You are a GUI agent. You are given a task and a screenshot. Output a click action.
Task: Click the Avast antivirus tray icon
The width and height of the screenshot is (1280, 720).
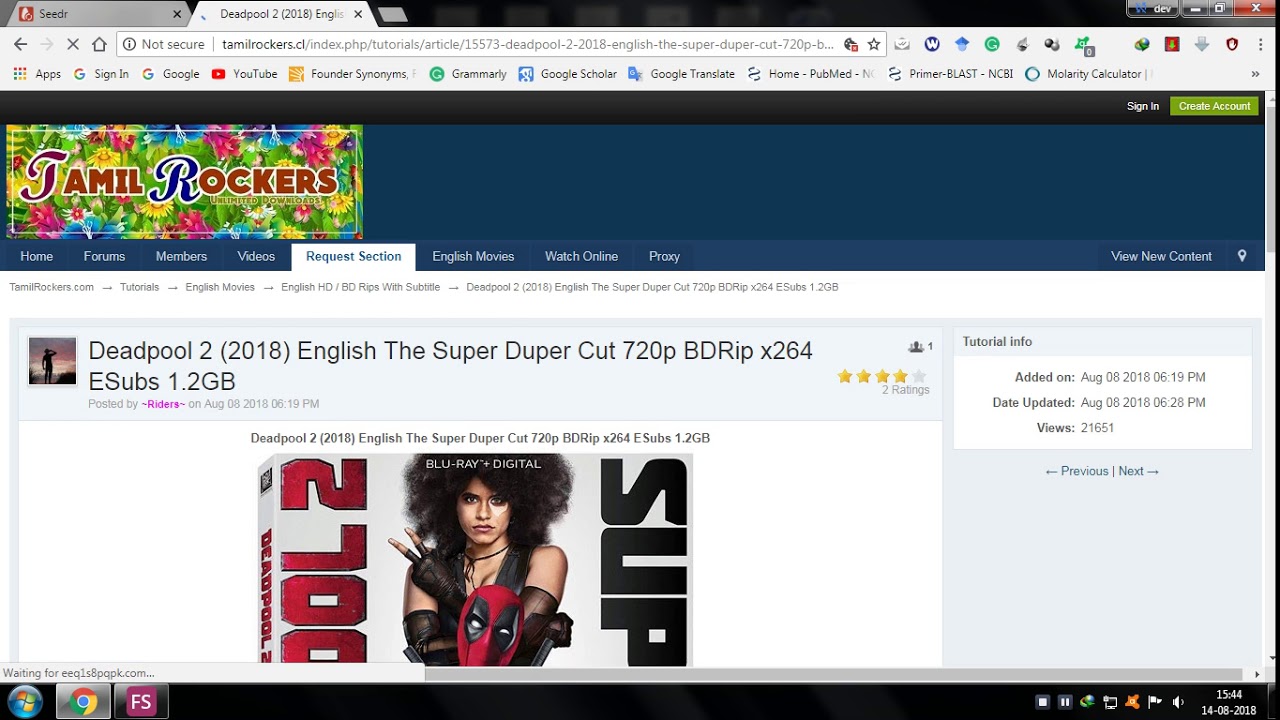click(1133, 702)
